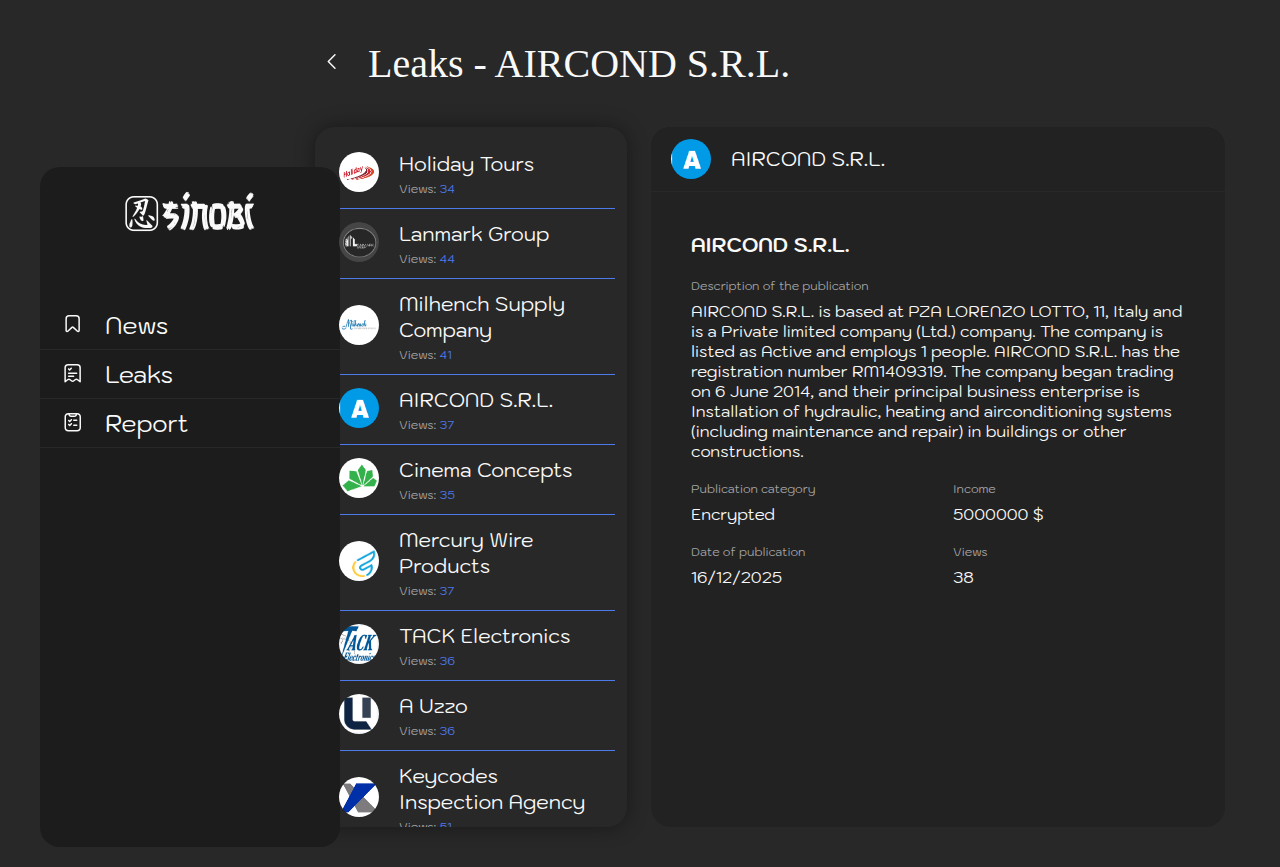Click the Sinobi logo in the sidebar
The height and width of the screenshot is (867, 1280).
pyautogui.click(x=190, y=213)
